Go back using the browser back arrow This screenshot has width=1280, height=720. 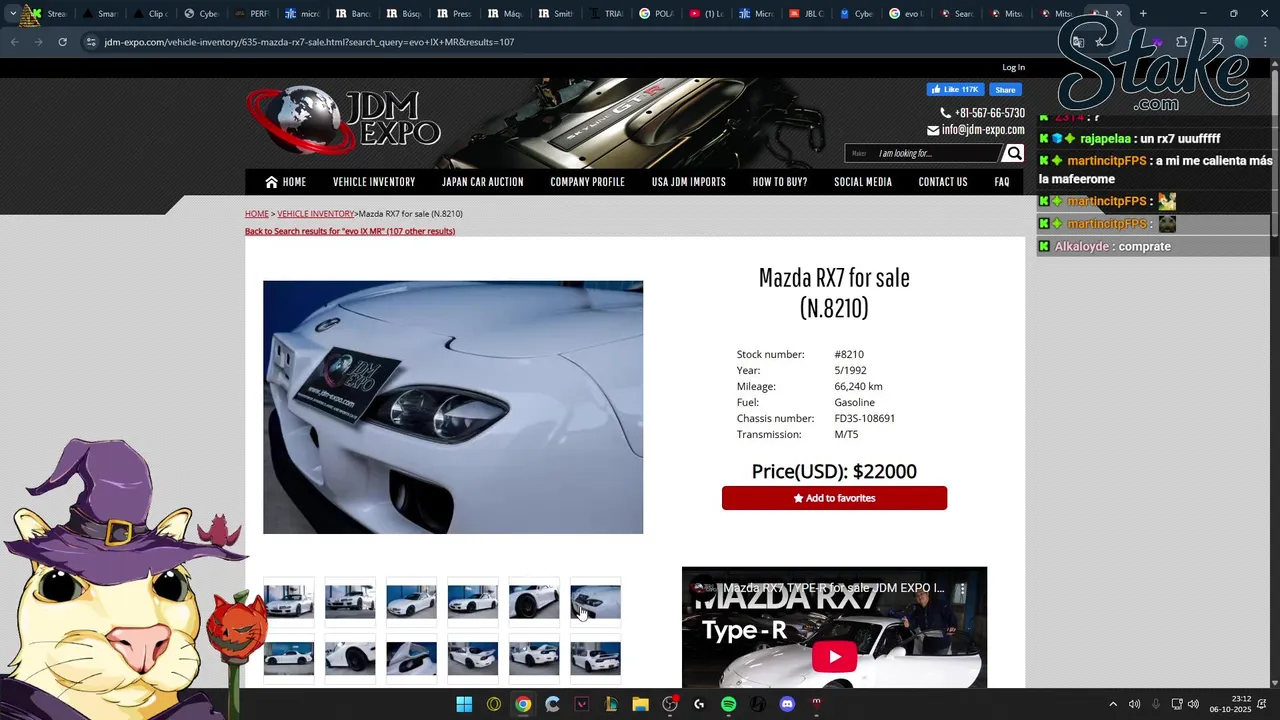14,42
